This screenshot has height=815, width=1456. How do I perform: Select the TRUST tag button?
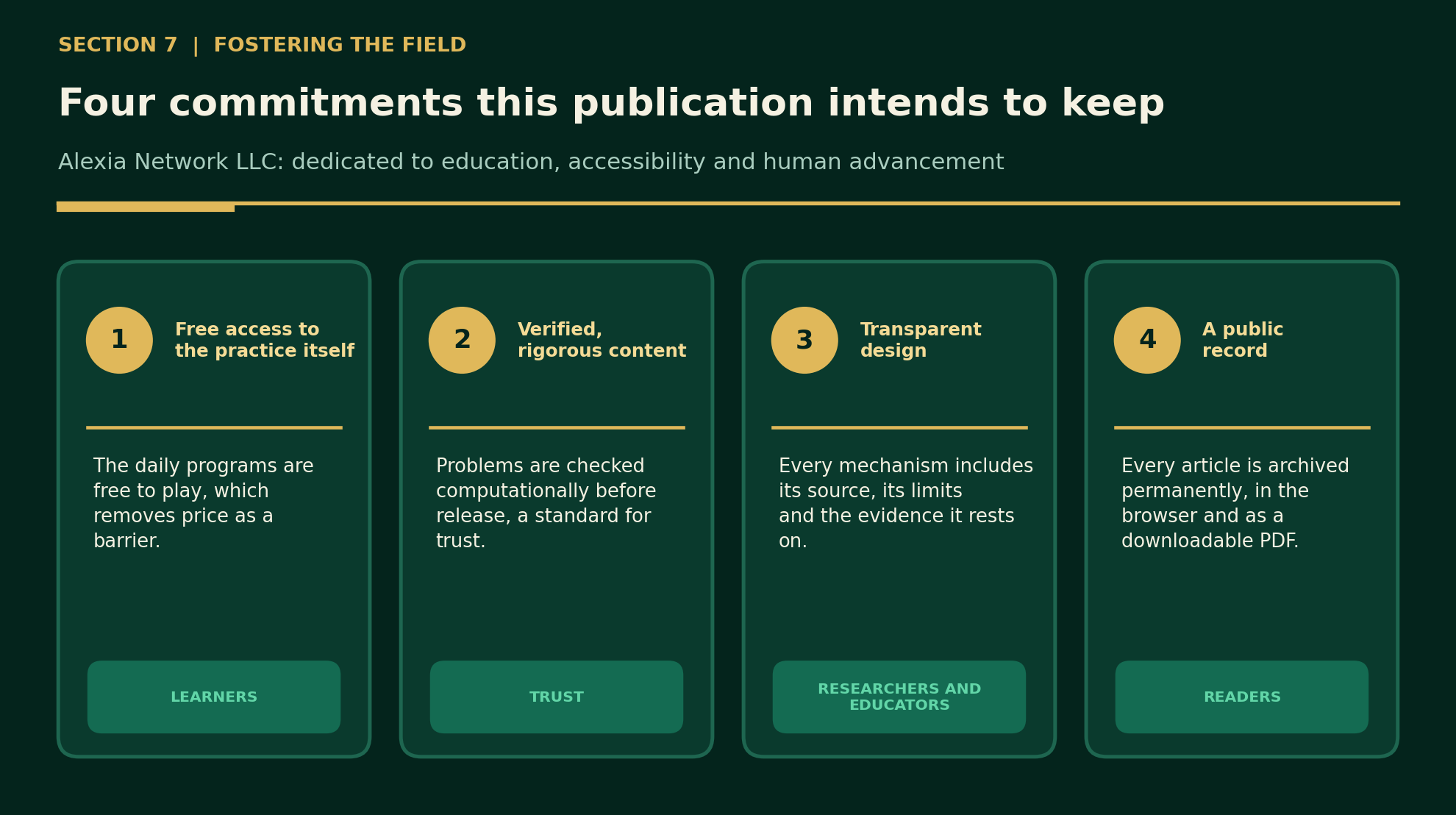(557, 697)
